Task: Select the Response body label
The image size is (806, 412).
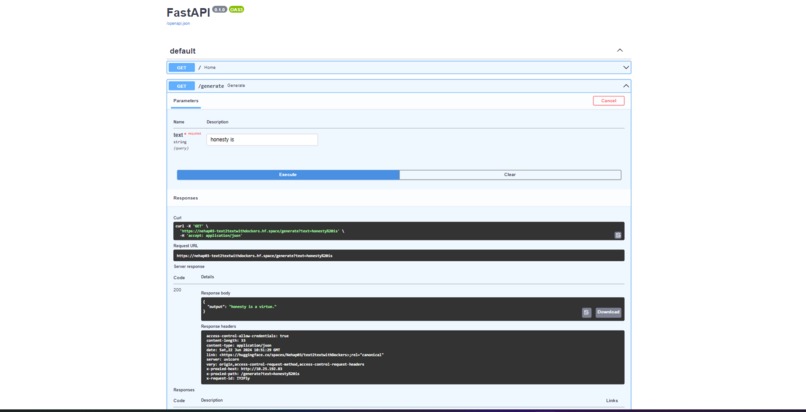Action: click(x=215, y=293)
